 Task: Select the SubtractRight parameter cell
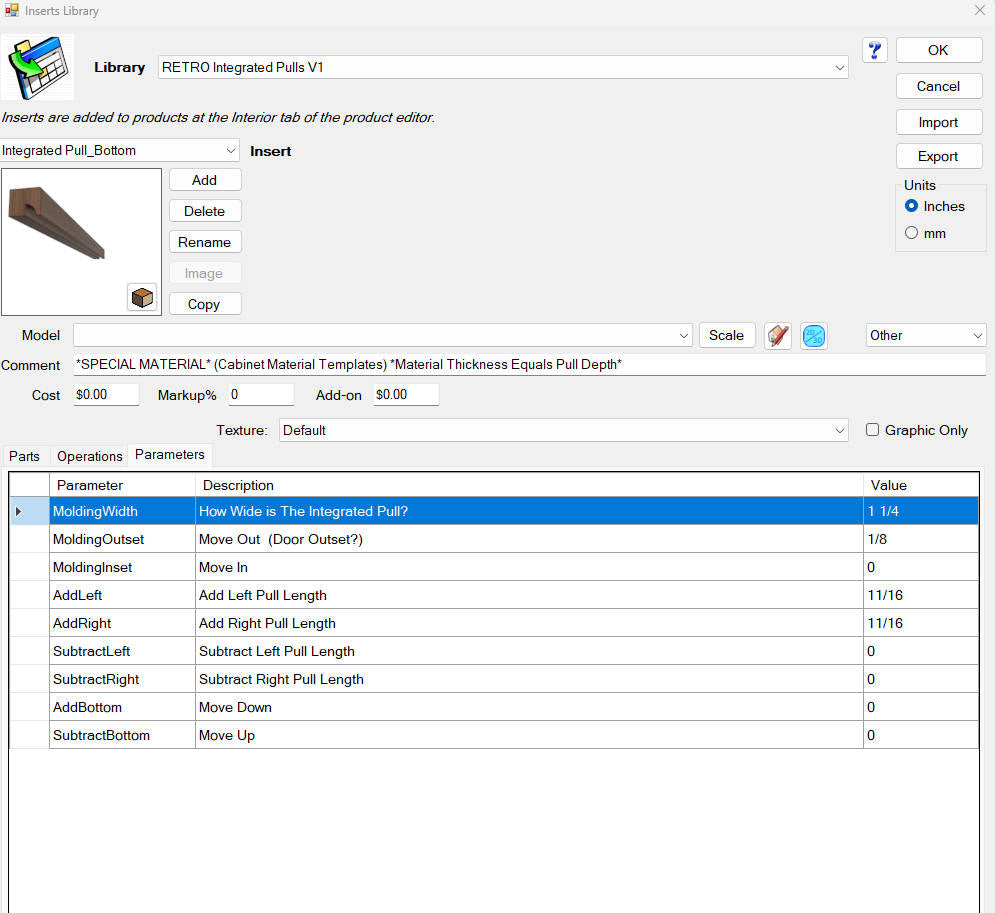click(x=122, y=678)
